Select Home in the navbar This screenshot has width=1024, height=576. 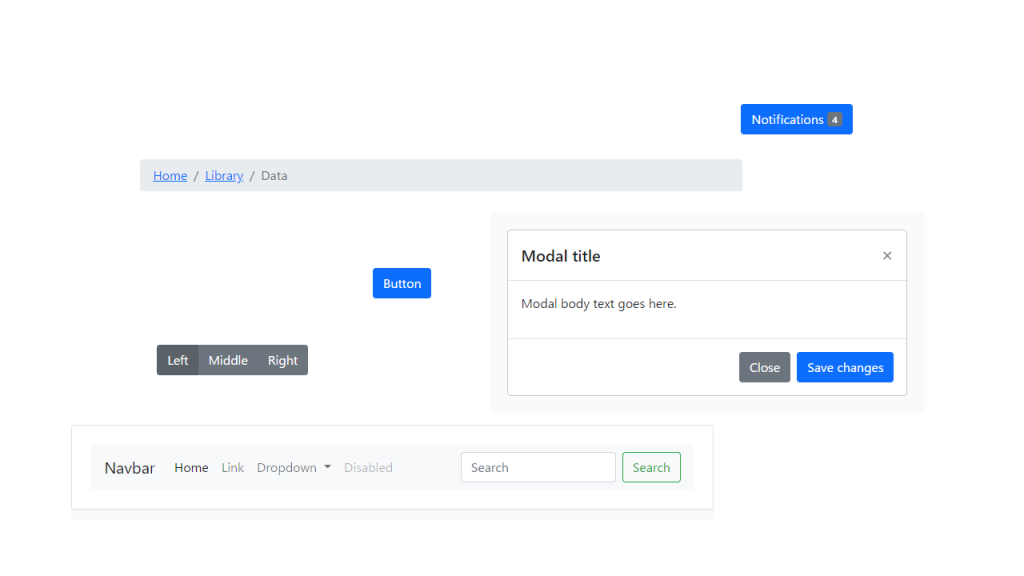tap(191, 467)
